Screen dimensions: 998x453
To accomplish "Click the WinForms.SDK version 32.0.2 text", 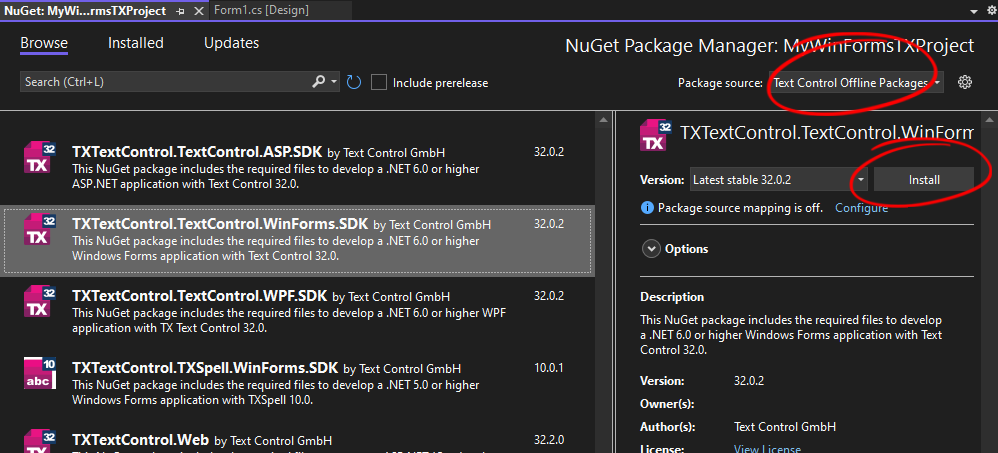I will pos(549,224).
